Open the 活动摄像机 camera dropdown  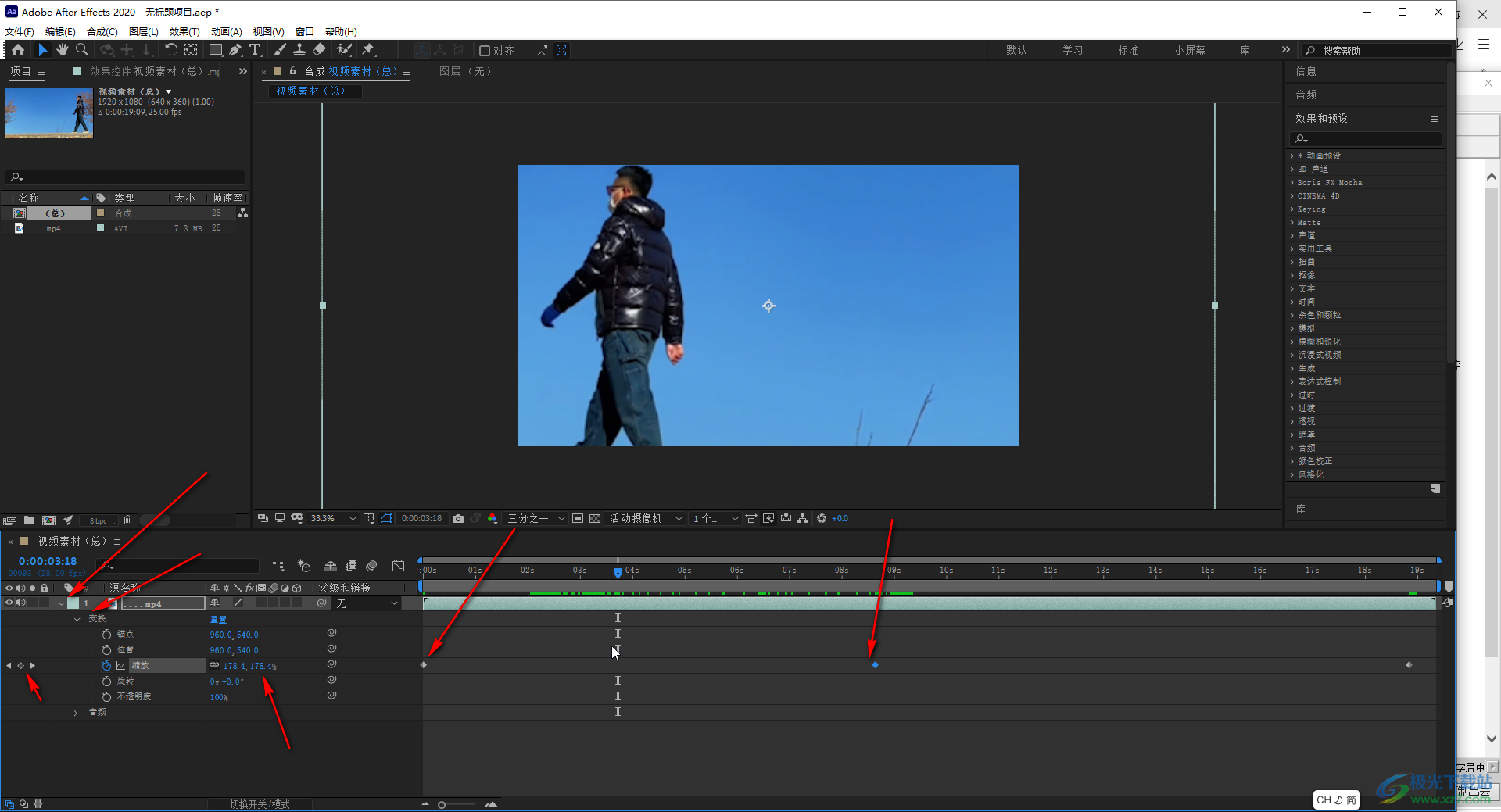pos(646,519)
